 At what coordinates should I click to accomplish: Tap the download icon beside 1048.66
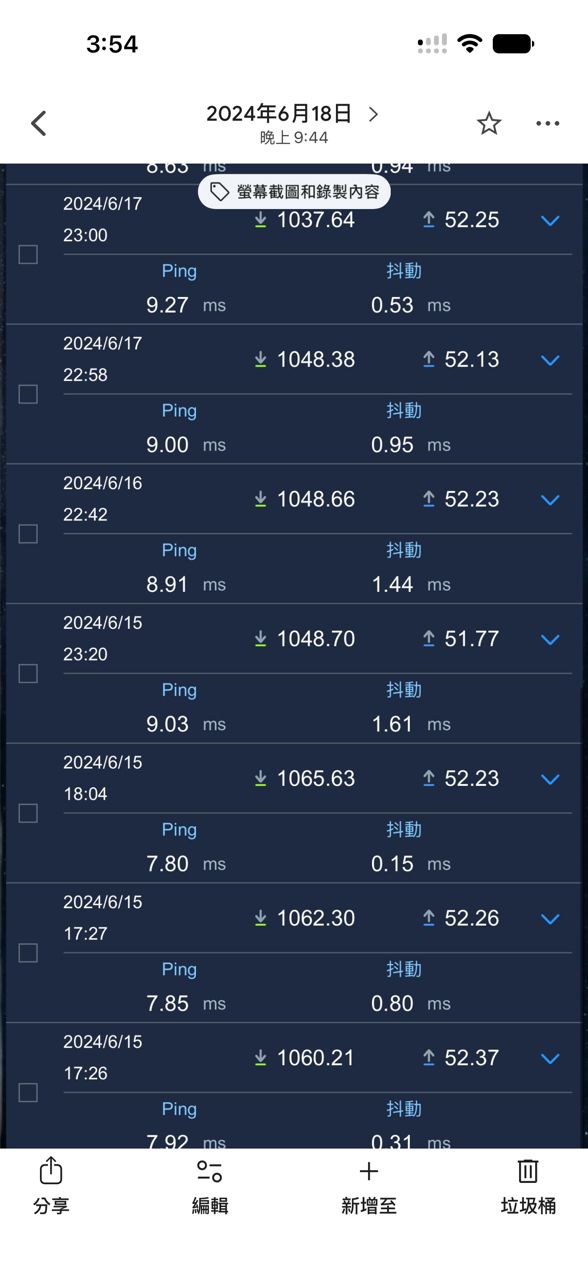pyautogui.click(x=260, y=499)
